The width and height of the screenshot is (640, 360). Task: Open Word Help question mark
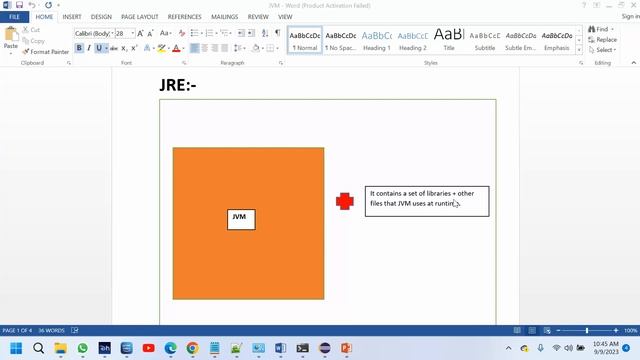[x=584, y=5]
